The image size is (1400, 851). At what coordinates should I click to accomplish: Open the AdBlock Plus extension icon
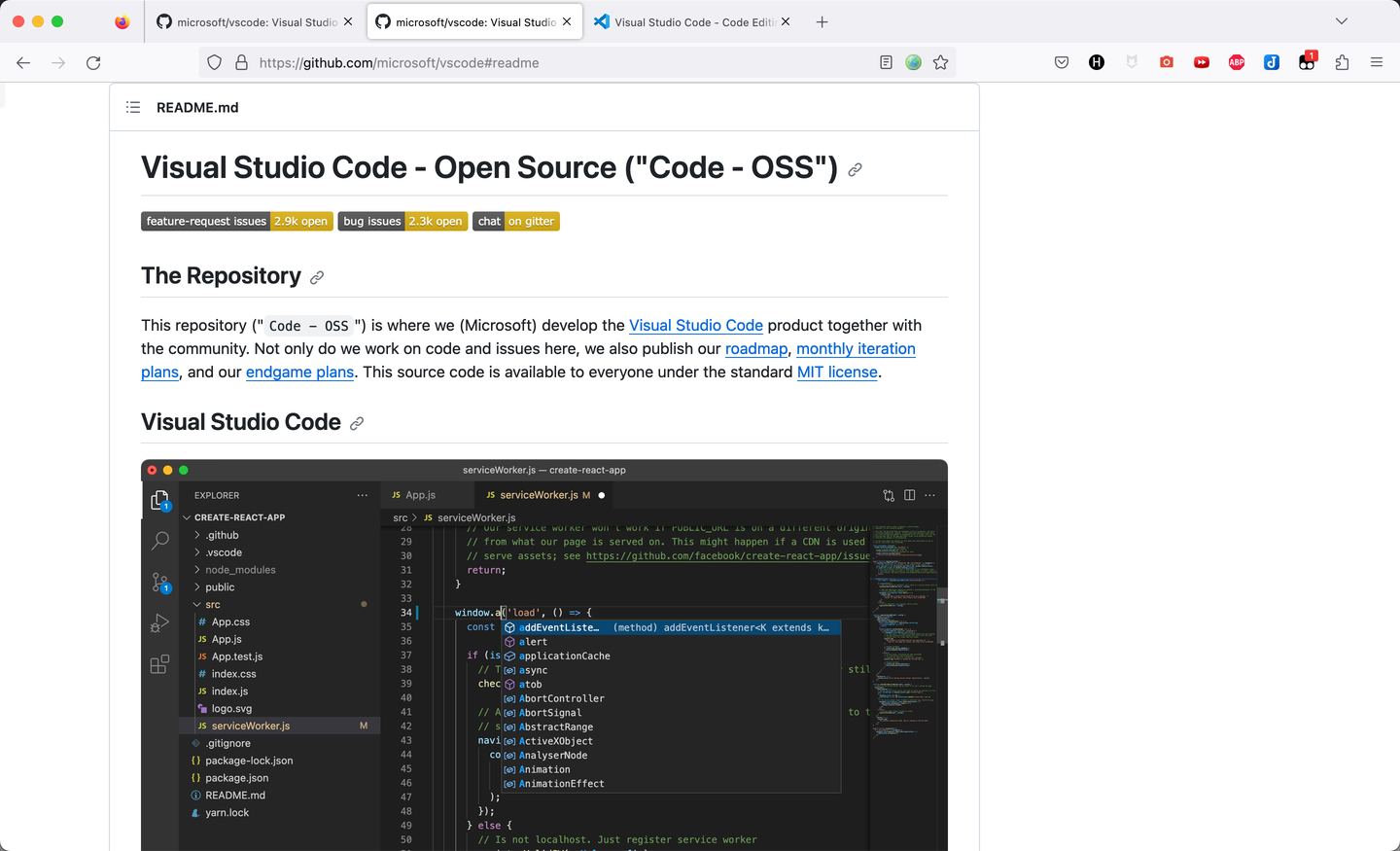click(x=1237, y=62)
